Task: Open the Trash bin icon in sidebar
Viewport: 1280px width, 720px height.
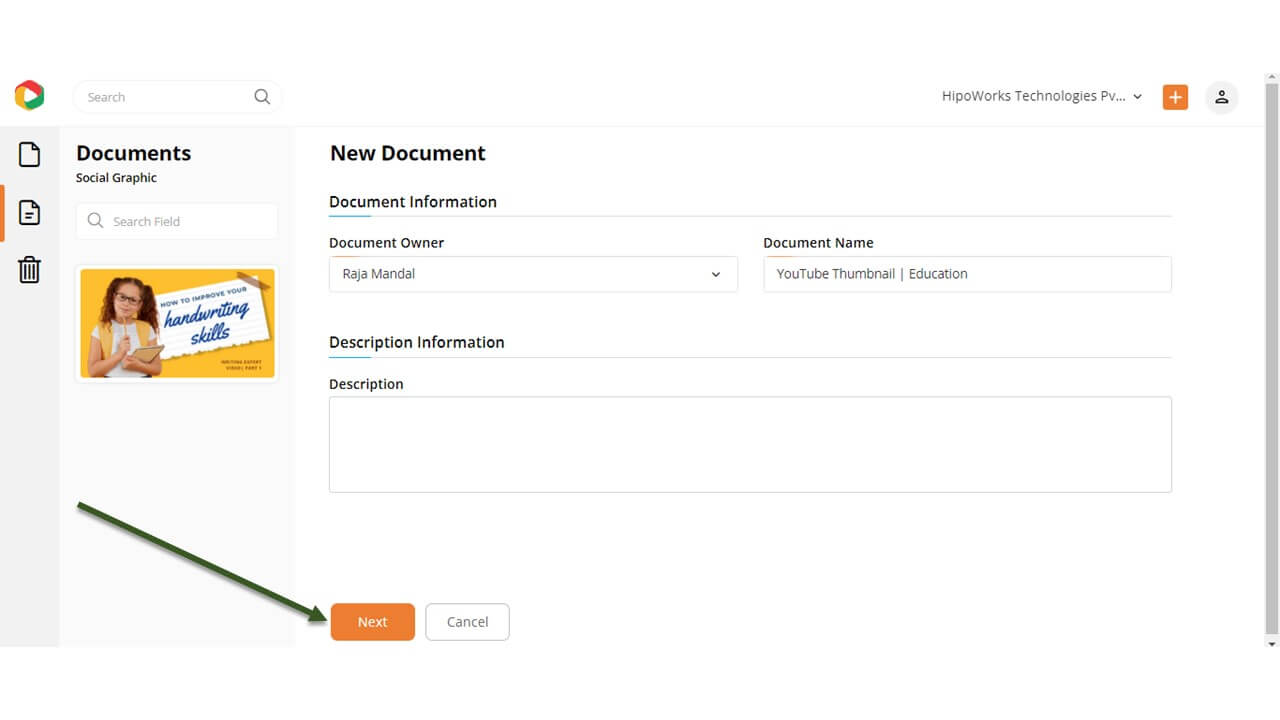Action: click(x=30, y=269)
